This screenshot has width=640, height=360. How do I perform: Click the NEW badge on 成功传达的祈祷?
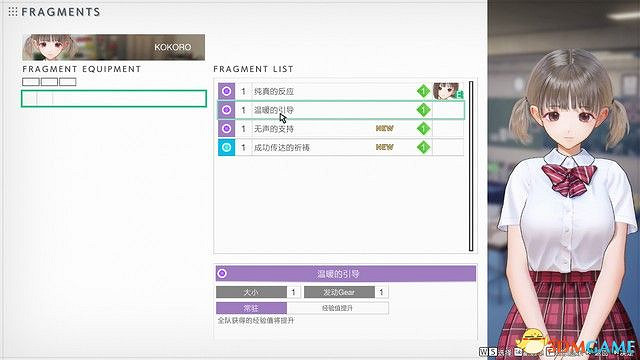pos(384,147)
